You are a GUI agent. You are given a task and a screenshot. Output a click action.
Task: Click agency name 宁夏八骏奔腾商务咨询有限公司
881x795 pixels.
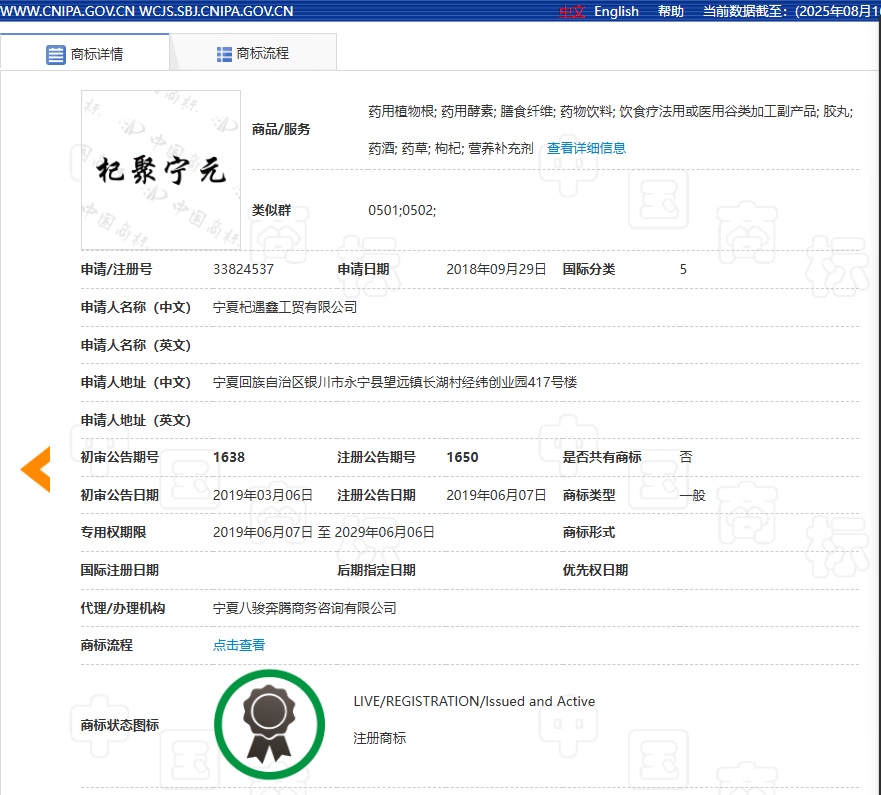point(304,608)
